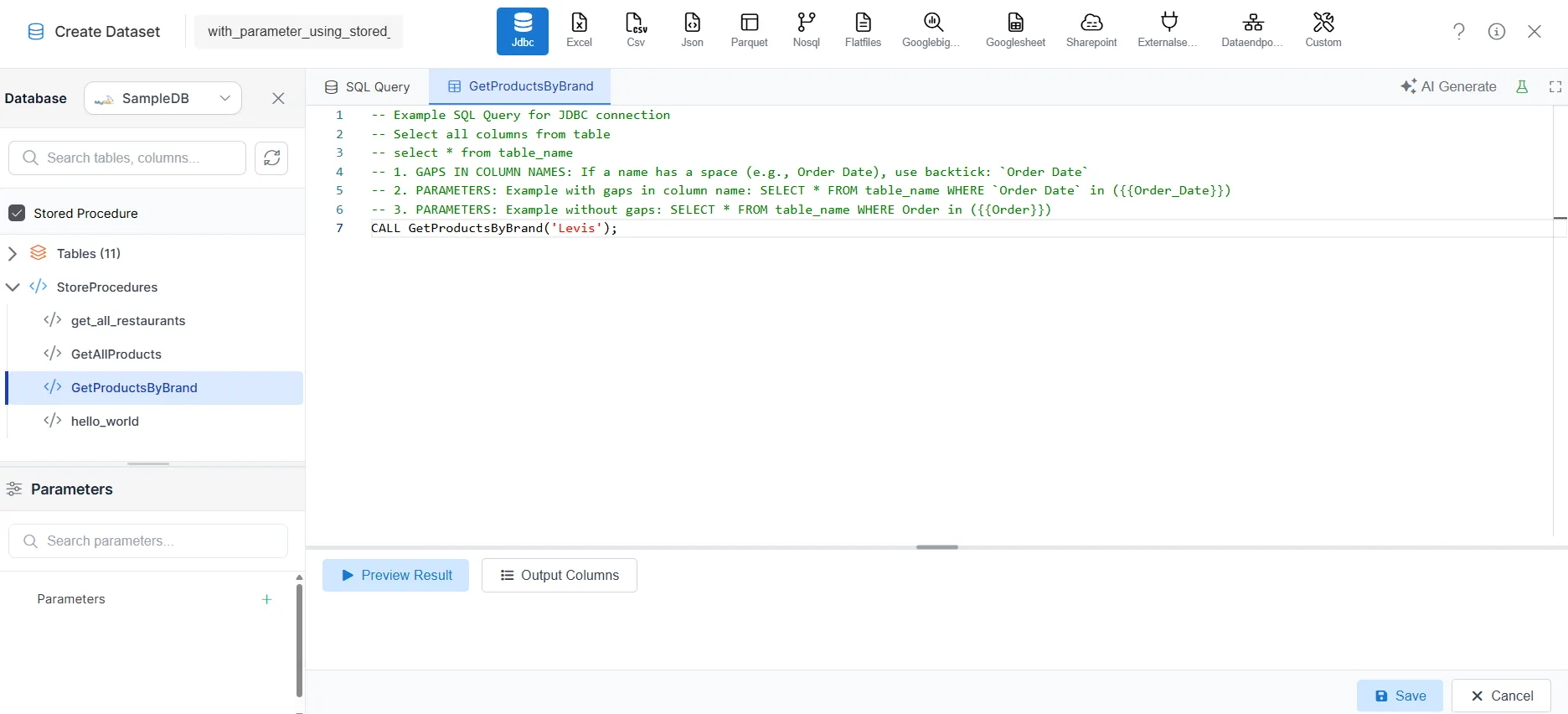Switch to the SQL Query tab
This screenshot has width=1568, height=714.
[367, 86]
